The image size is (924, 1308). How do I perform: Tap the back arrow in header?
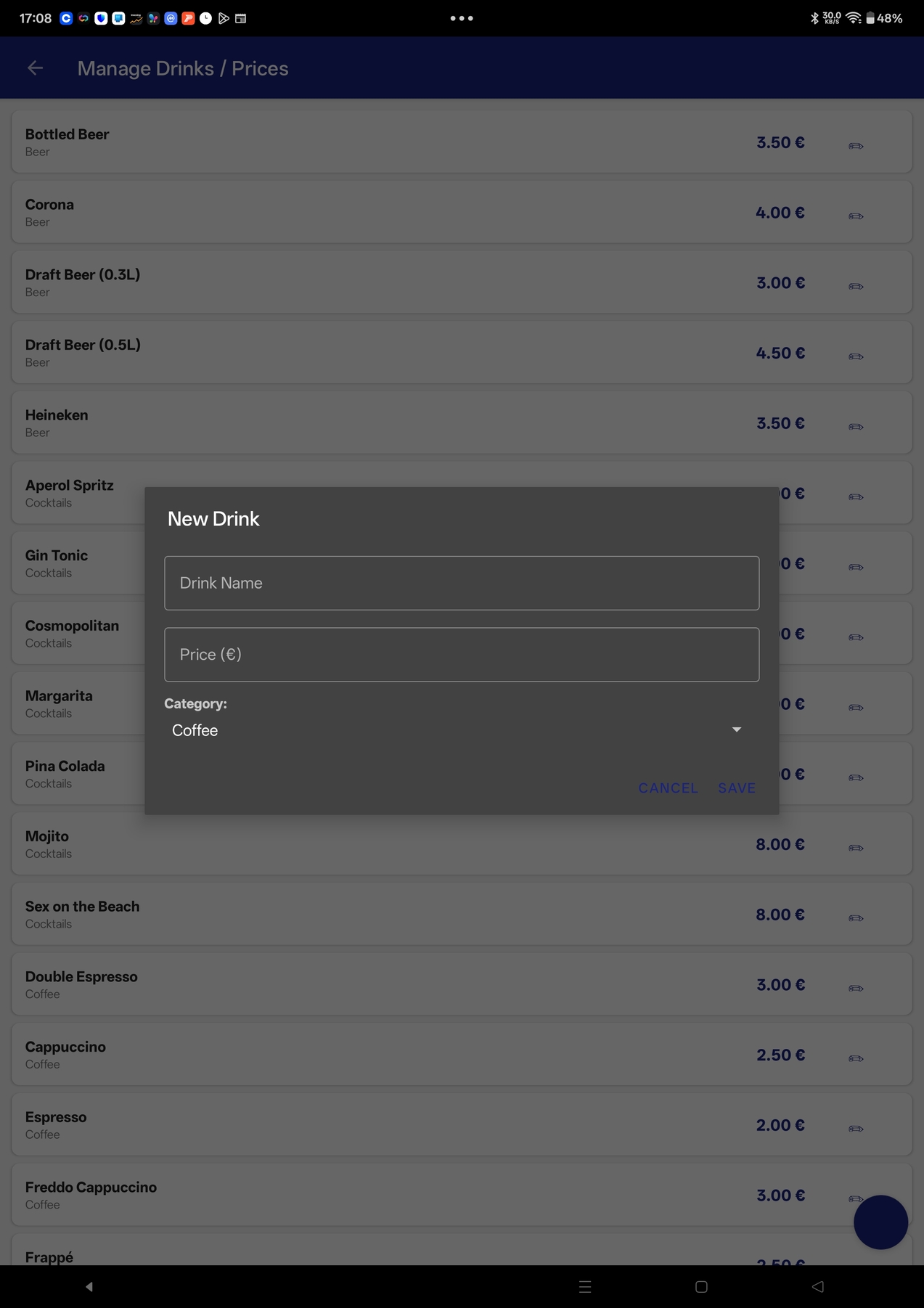click(35, 68)
